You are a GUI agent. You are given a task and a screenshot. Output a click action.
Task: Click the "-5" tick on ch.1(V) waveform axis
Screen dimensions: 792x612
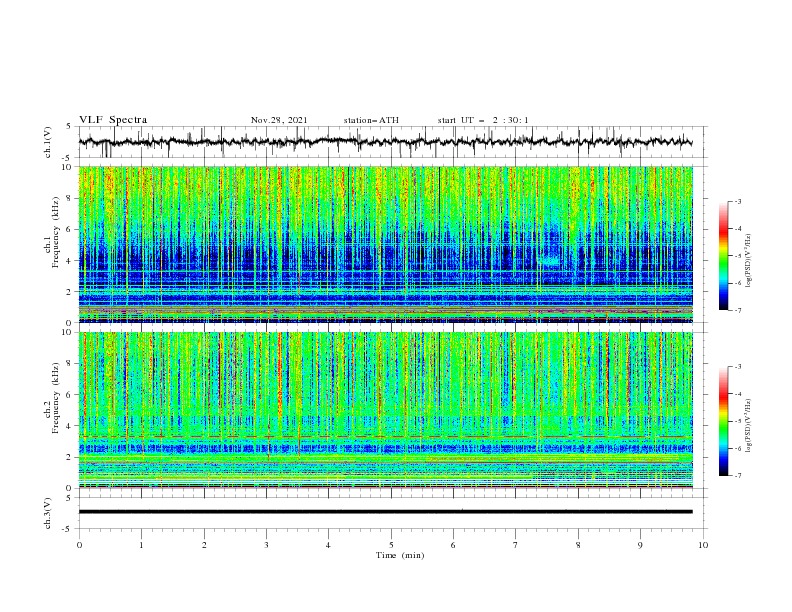coord(68,158)
